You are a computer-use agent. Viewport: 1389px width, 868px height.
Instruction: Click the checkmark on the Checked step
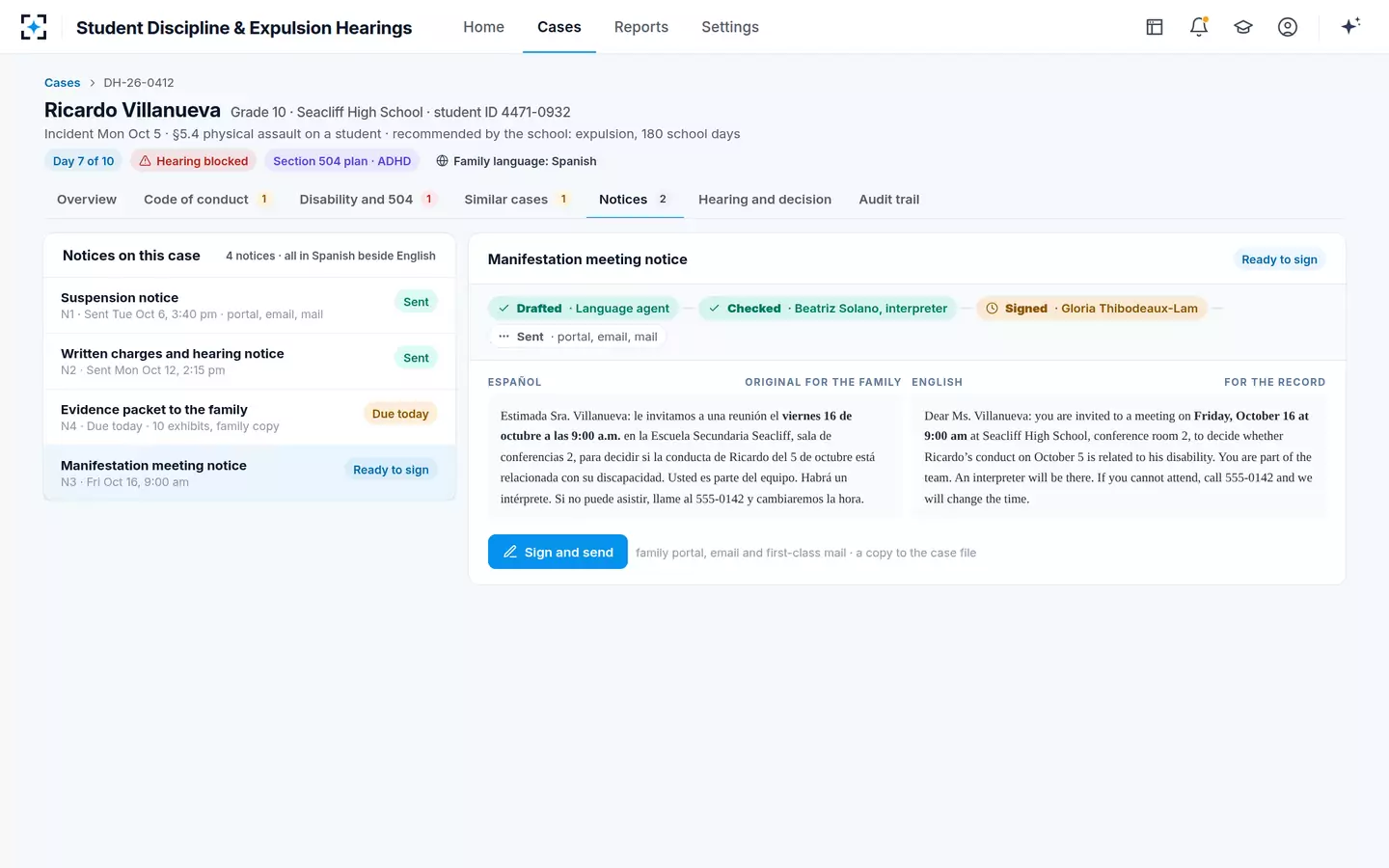[x=714, y=309]
